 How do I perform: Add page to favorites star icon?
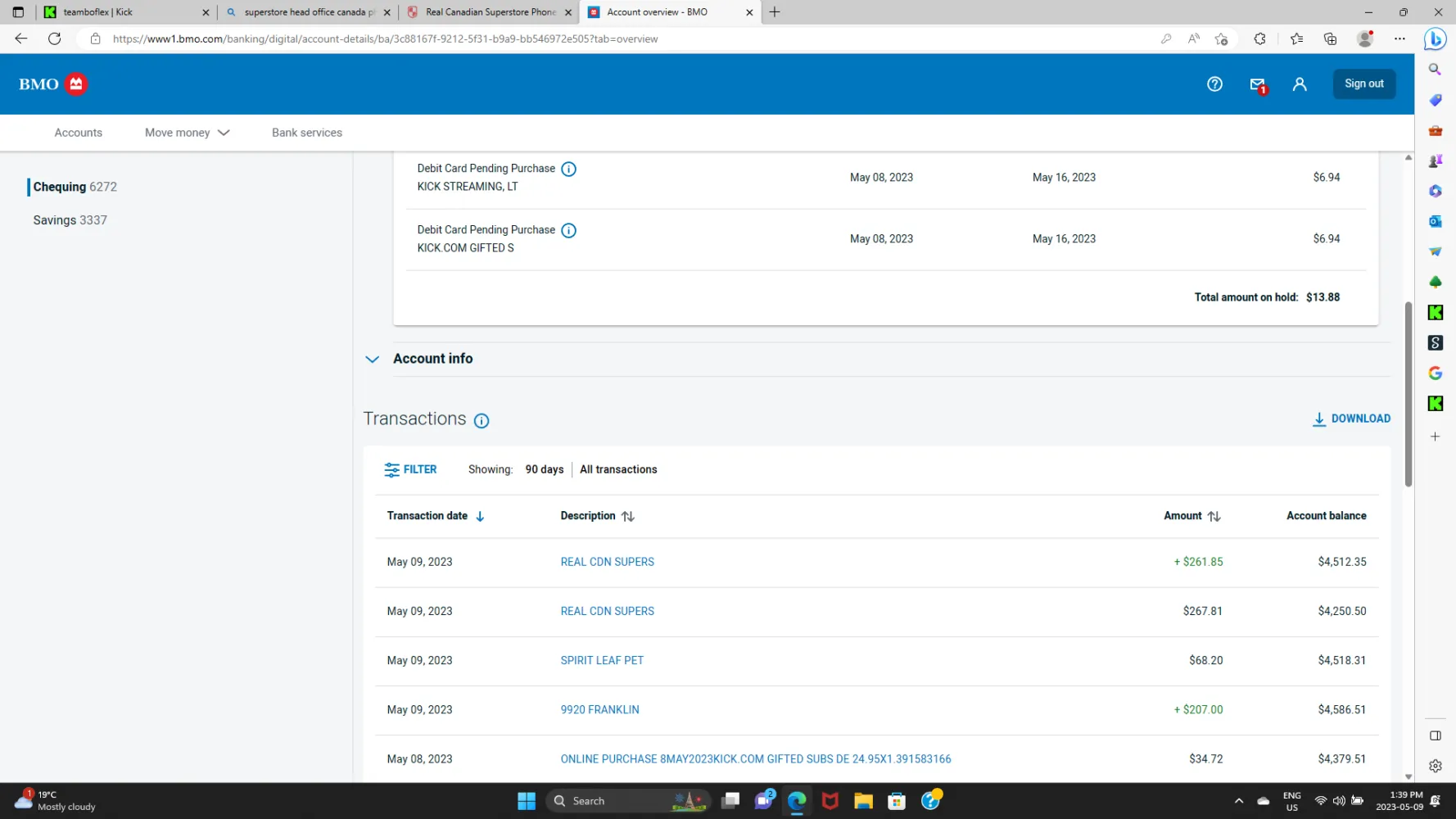tap(1221, 38)
